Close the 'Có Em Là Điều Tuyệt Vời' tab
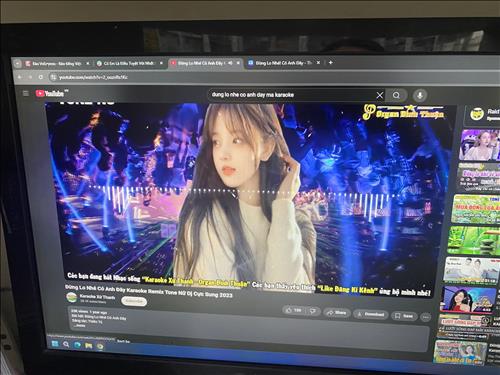The height and width of the screenshot is (375, 500). point(161,63)
